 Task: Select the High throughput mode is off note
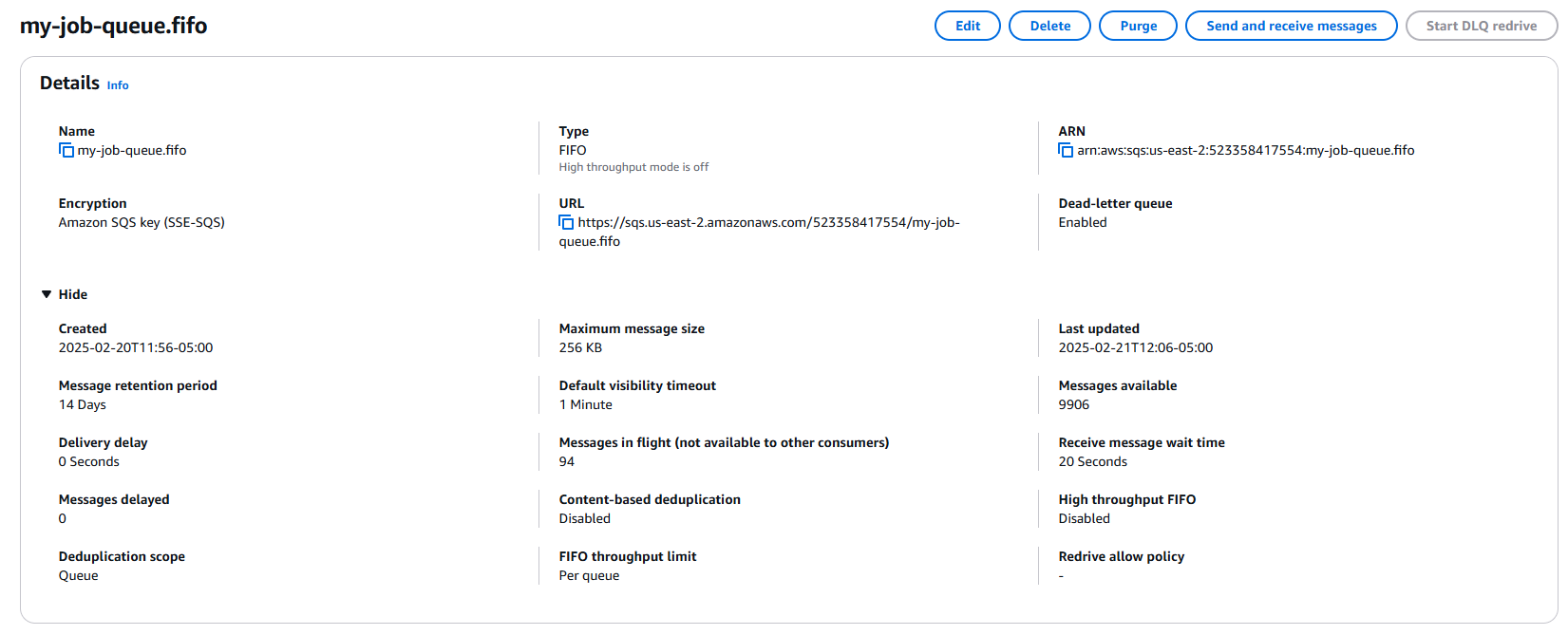(633, 167)
